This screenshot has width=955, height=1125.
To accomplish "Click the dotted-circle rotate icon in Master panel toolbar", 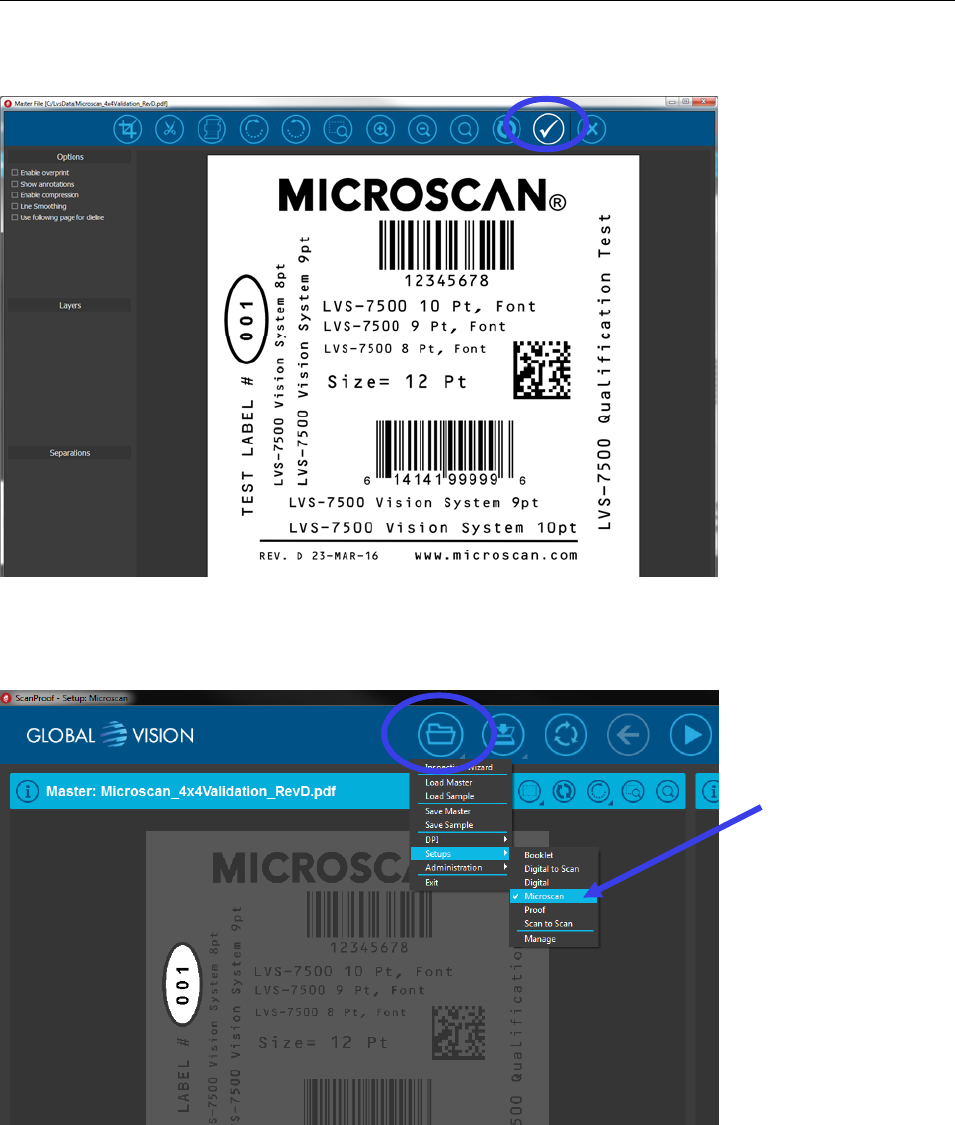I will click(598, 791).
